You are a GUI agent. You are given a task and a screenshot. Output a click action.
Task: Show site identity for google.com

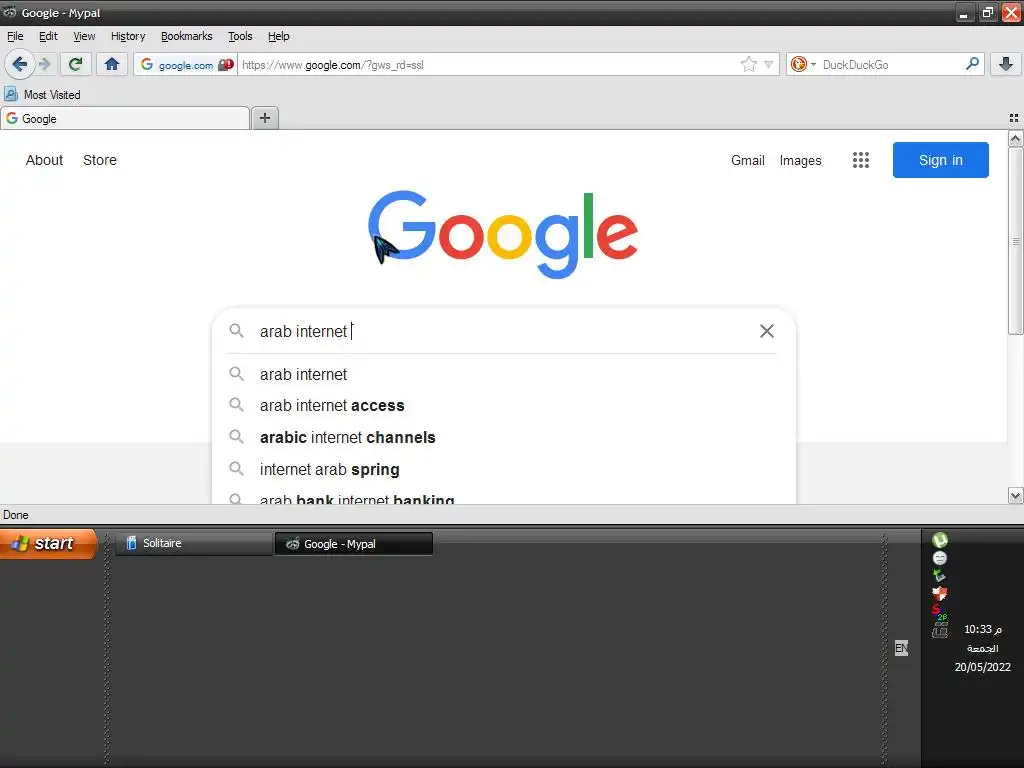tap(178, 65)
